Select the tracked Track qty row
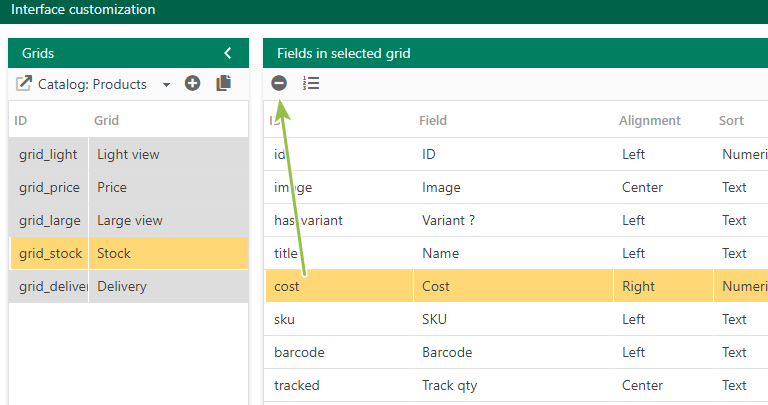The width and height of the screenshot is (768, 405). [x=516, y=385]
